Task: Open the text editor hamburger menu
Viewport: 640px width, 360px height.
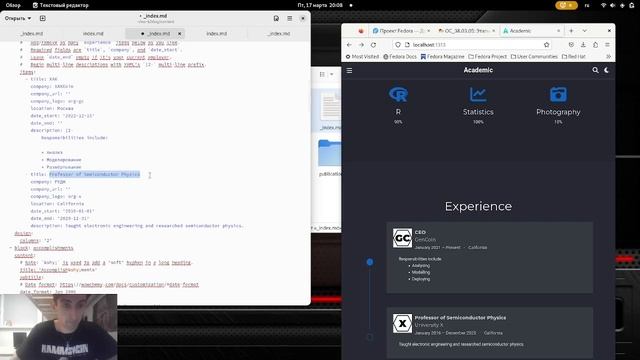Action: point(289,18)
